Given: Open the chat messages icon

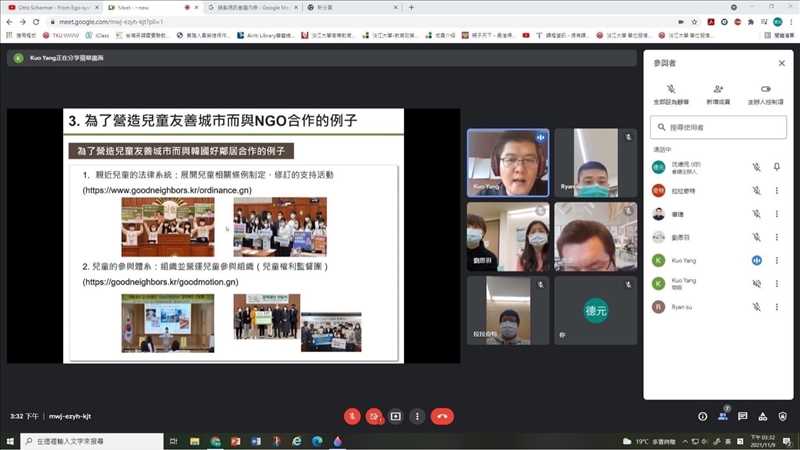Looking at the screenshot, I should coord(743,416).
